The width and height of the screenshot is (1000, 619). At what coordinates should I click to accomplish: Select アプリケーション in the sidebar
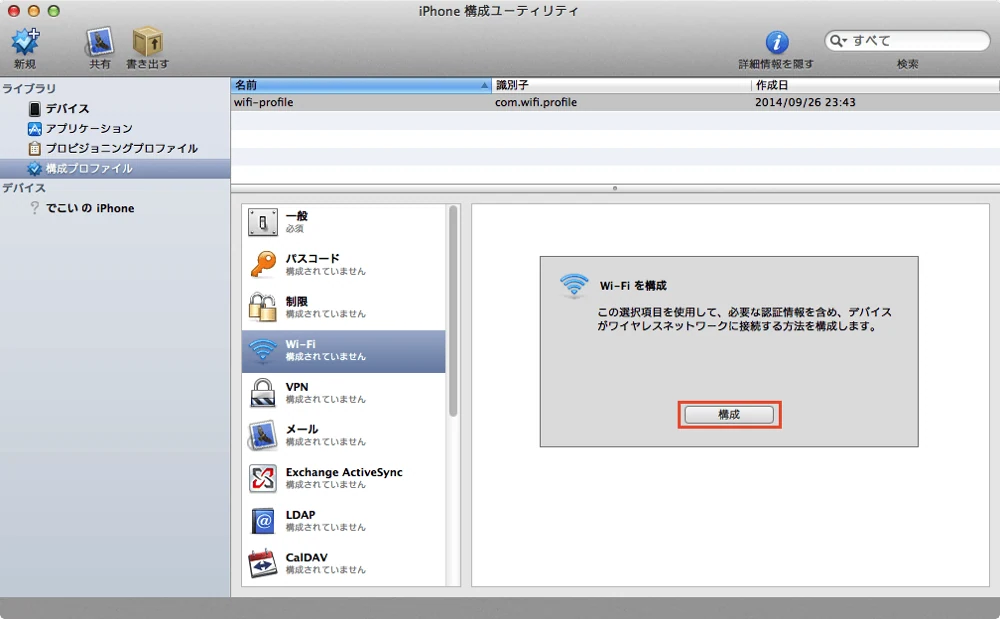pyautogui.click(x=89, y=128)
